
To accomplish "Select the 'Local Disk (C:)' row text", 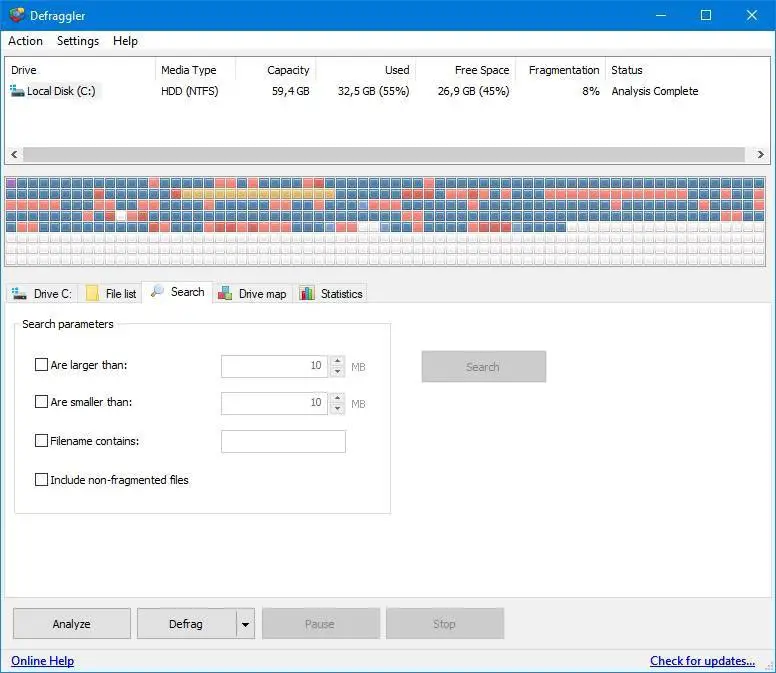I will [x=61, y=91].
